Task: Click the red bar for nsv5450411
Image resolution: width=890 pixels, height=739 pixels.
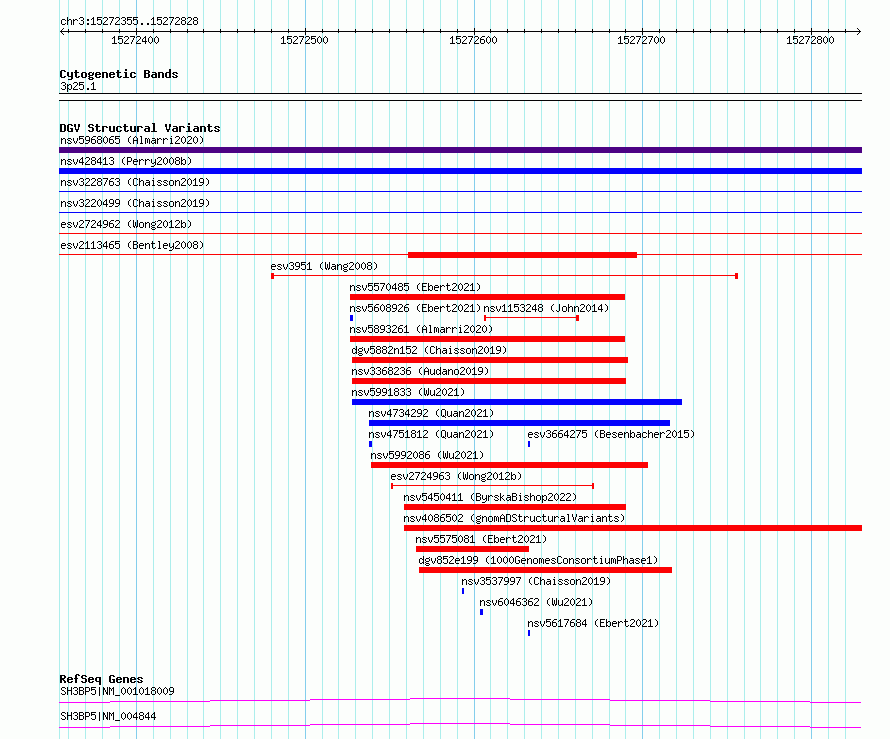Action: pyautogui.click(x=515, y=507)
